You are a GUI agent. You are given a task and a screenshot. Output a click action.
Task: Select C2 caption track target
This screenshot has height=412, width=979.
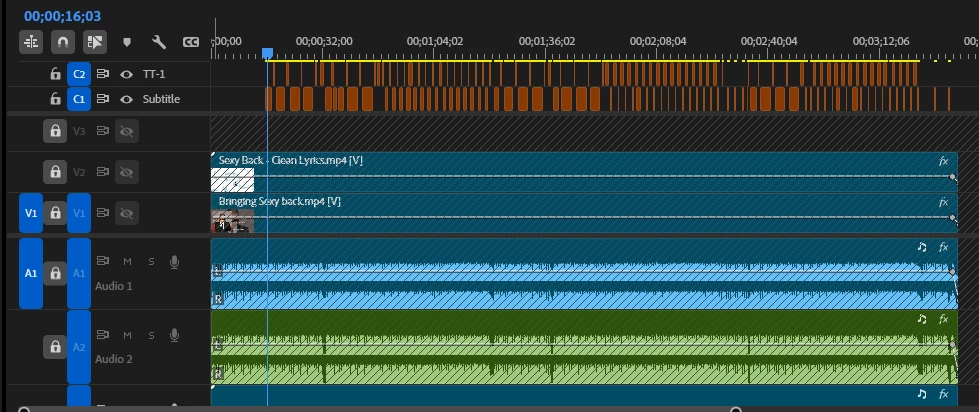tap(79, 74)
